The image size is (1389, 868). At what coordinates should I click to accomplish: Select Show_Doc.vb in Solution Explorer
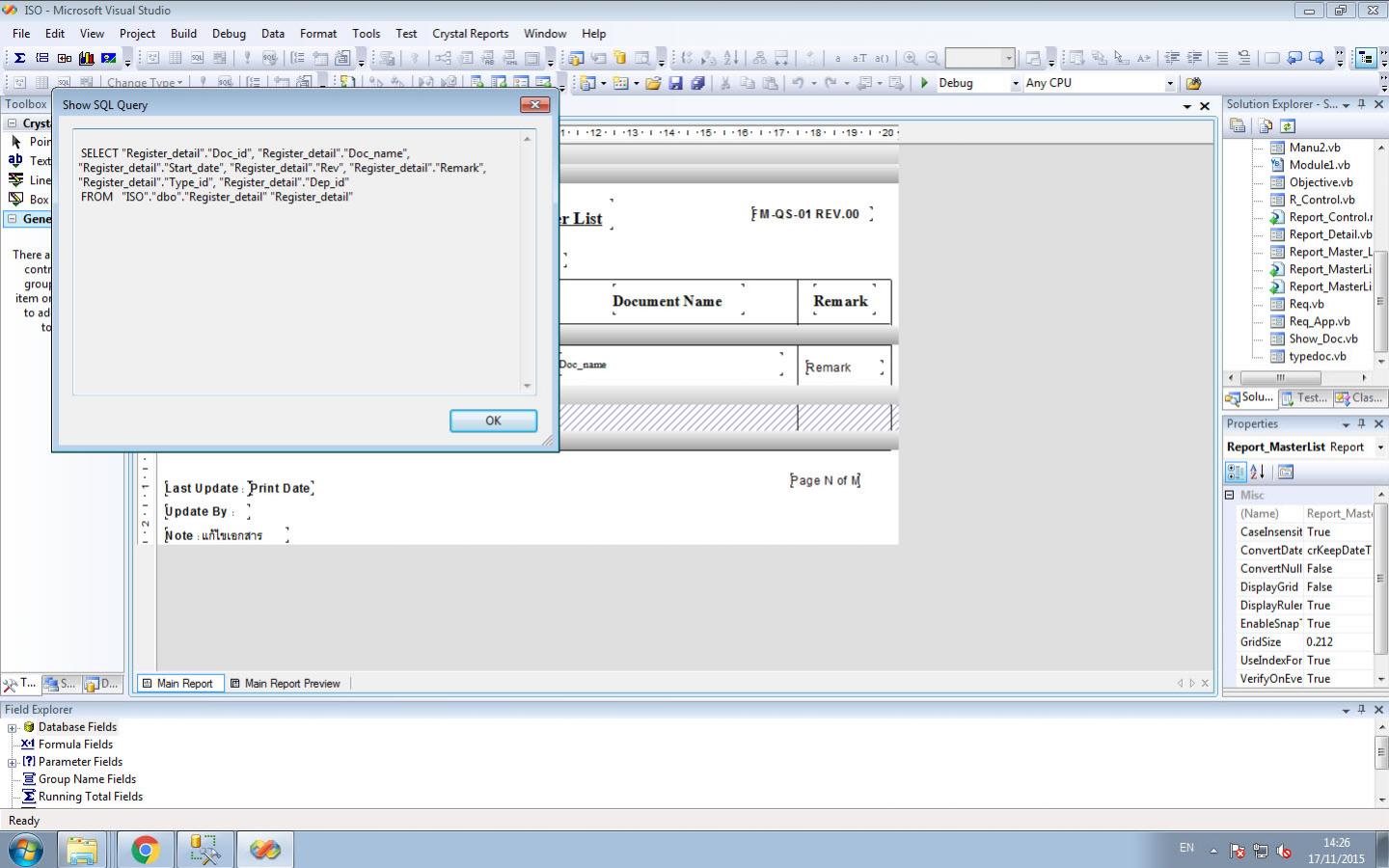pyautogui.click(x=1323, y=339)
